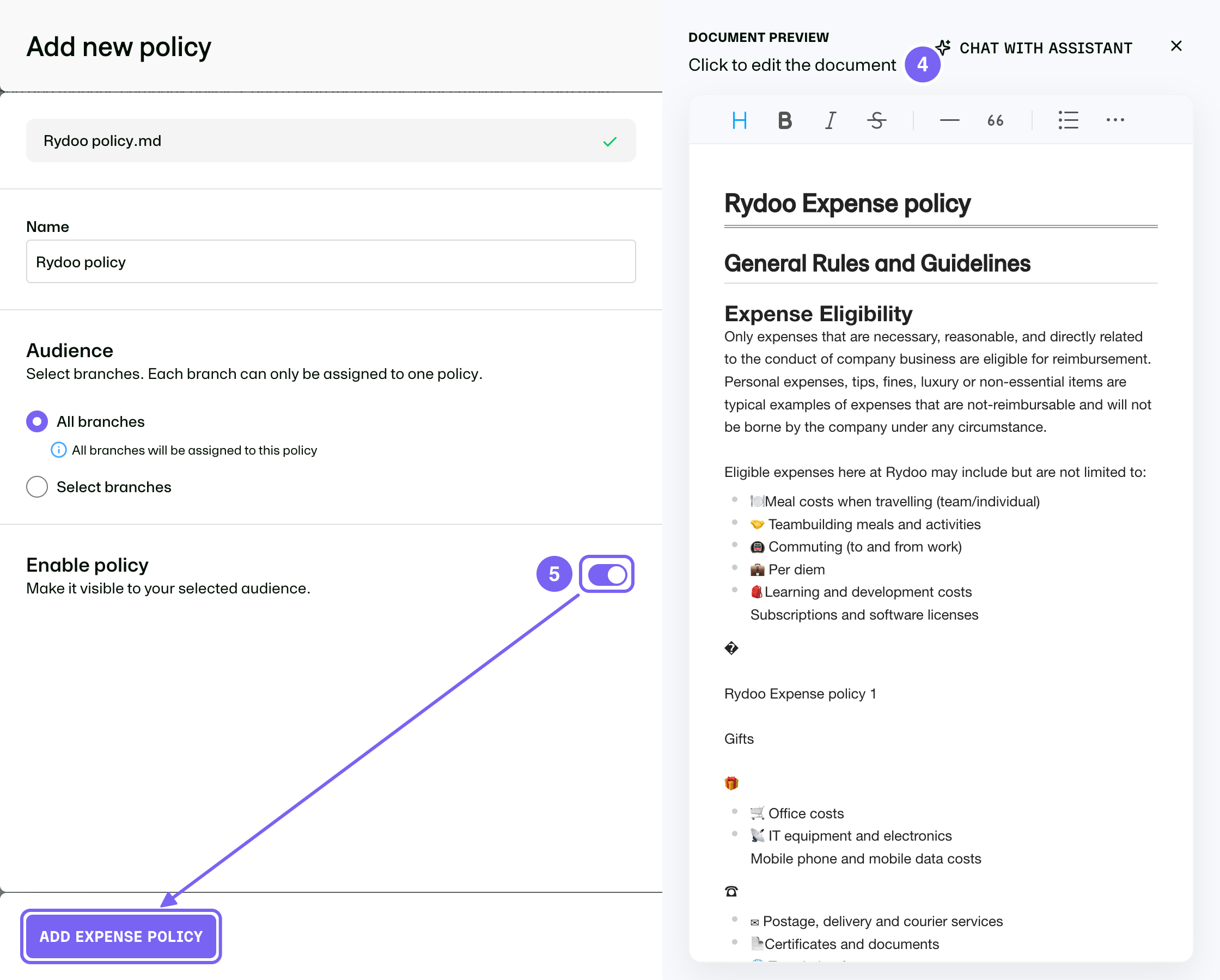Click the info icon about all branches
This screenshot has width=1220, height=980.
(x=58, y=450)
